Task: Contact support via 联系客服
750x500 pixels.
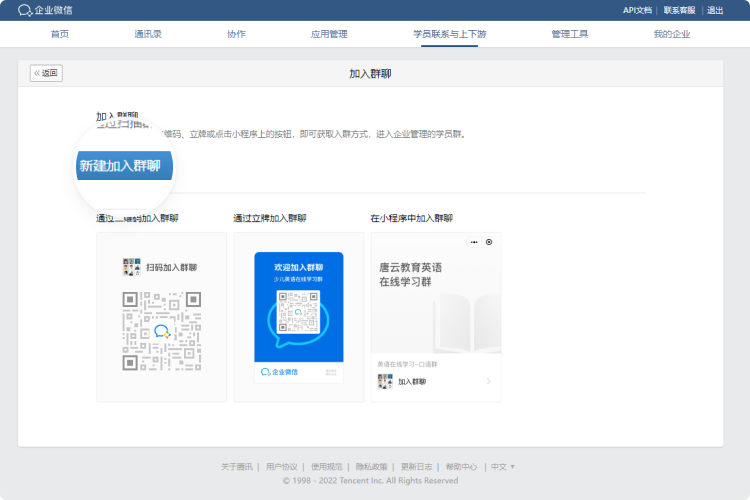Action: [x=679, y=10]
